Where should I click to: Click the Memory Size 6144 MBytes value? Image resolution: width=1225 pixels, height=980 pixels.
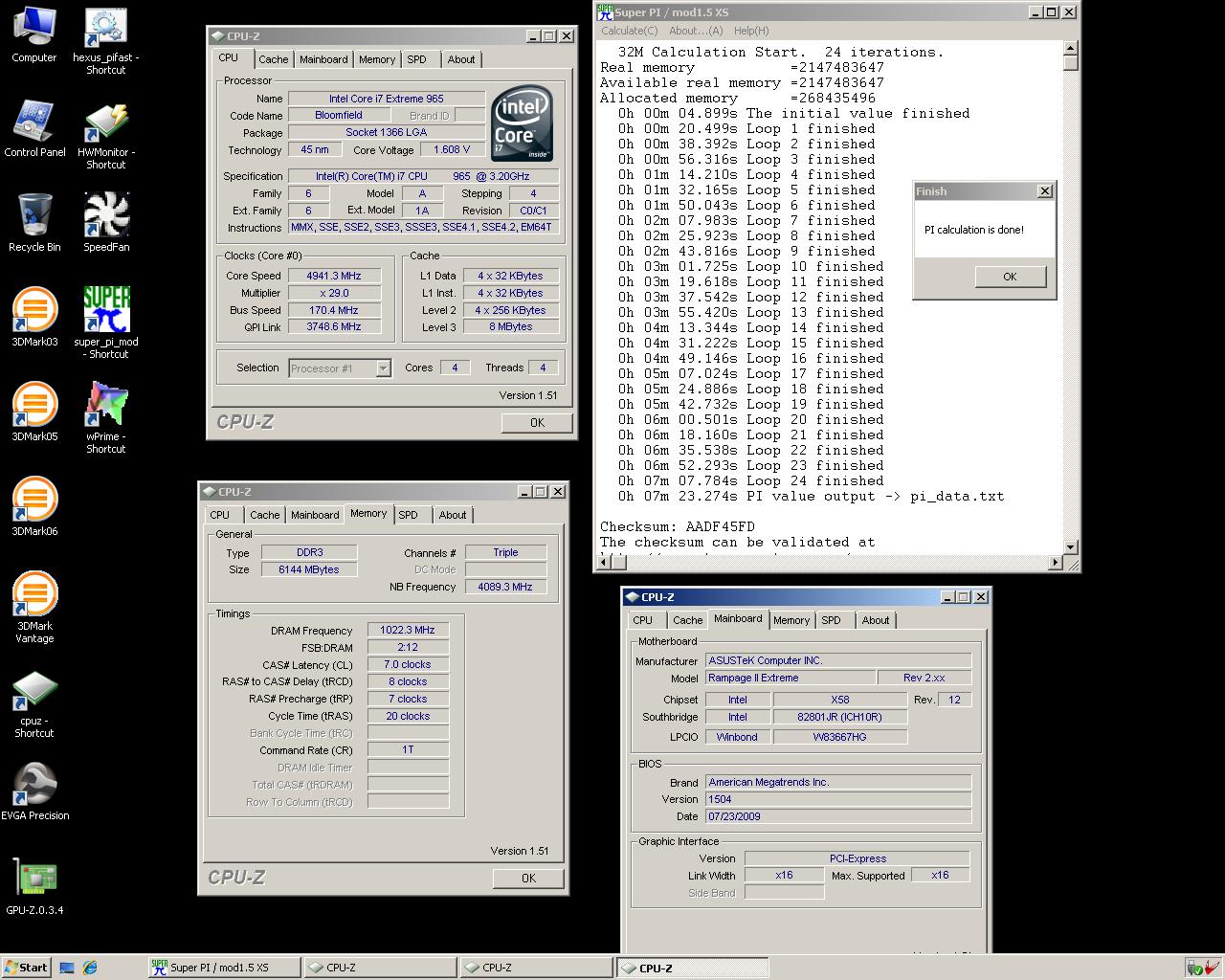[308, 569]
